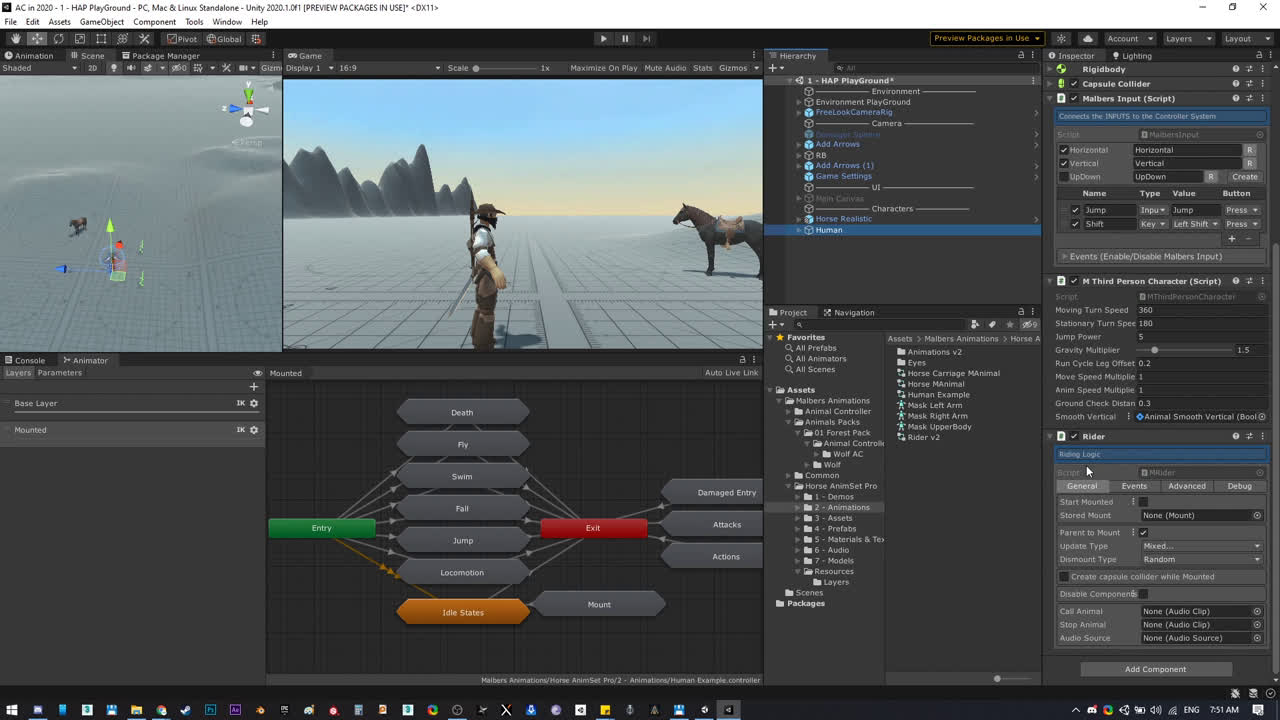This screenshot has height=720, width=1280.
Task: Add a new Animator layer with plus
Action: [253, 387]
